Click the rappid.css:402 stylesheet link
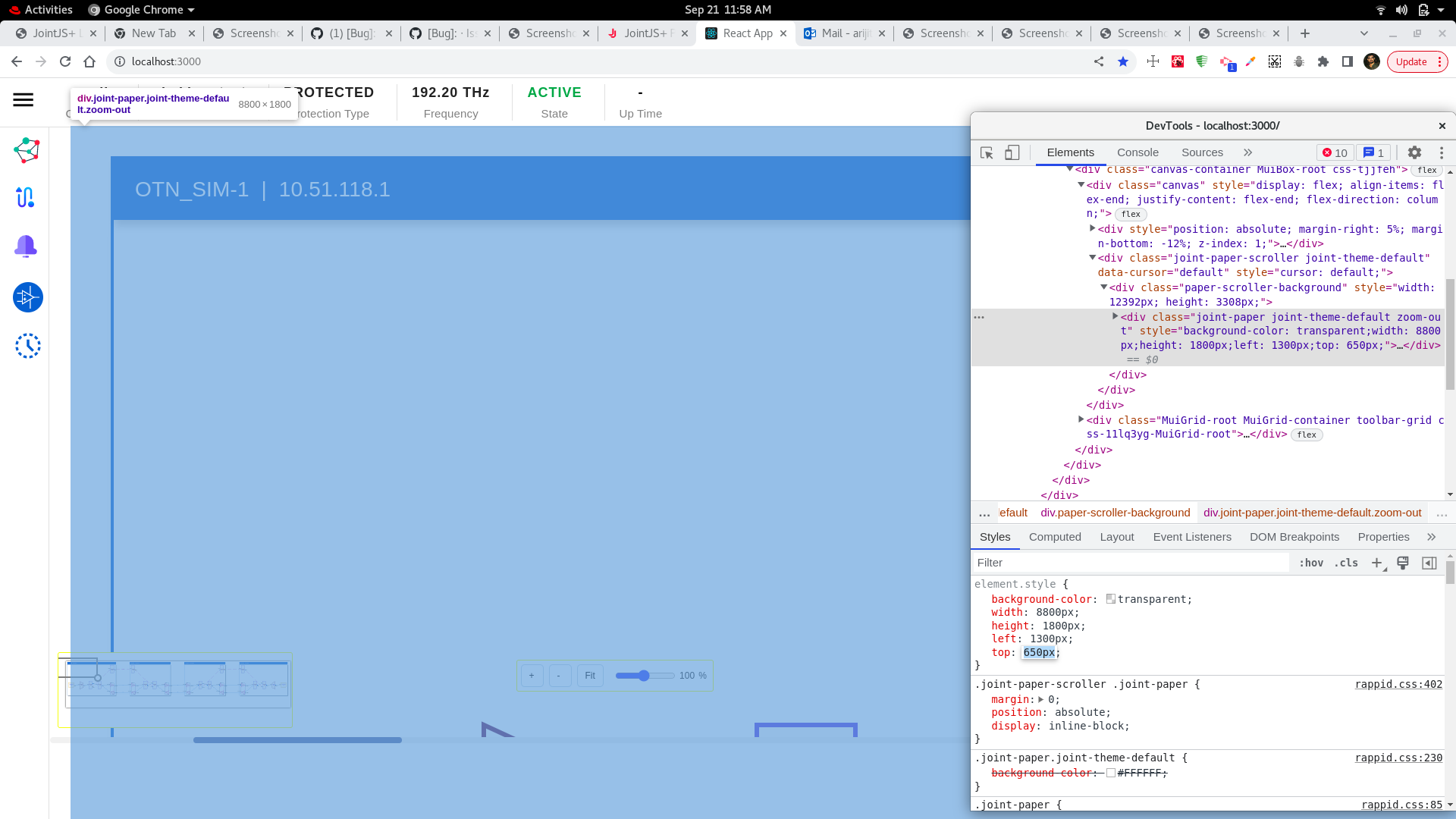 1398,684
